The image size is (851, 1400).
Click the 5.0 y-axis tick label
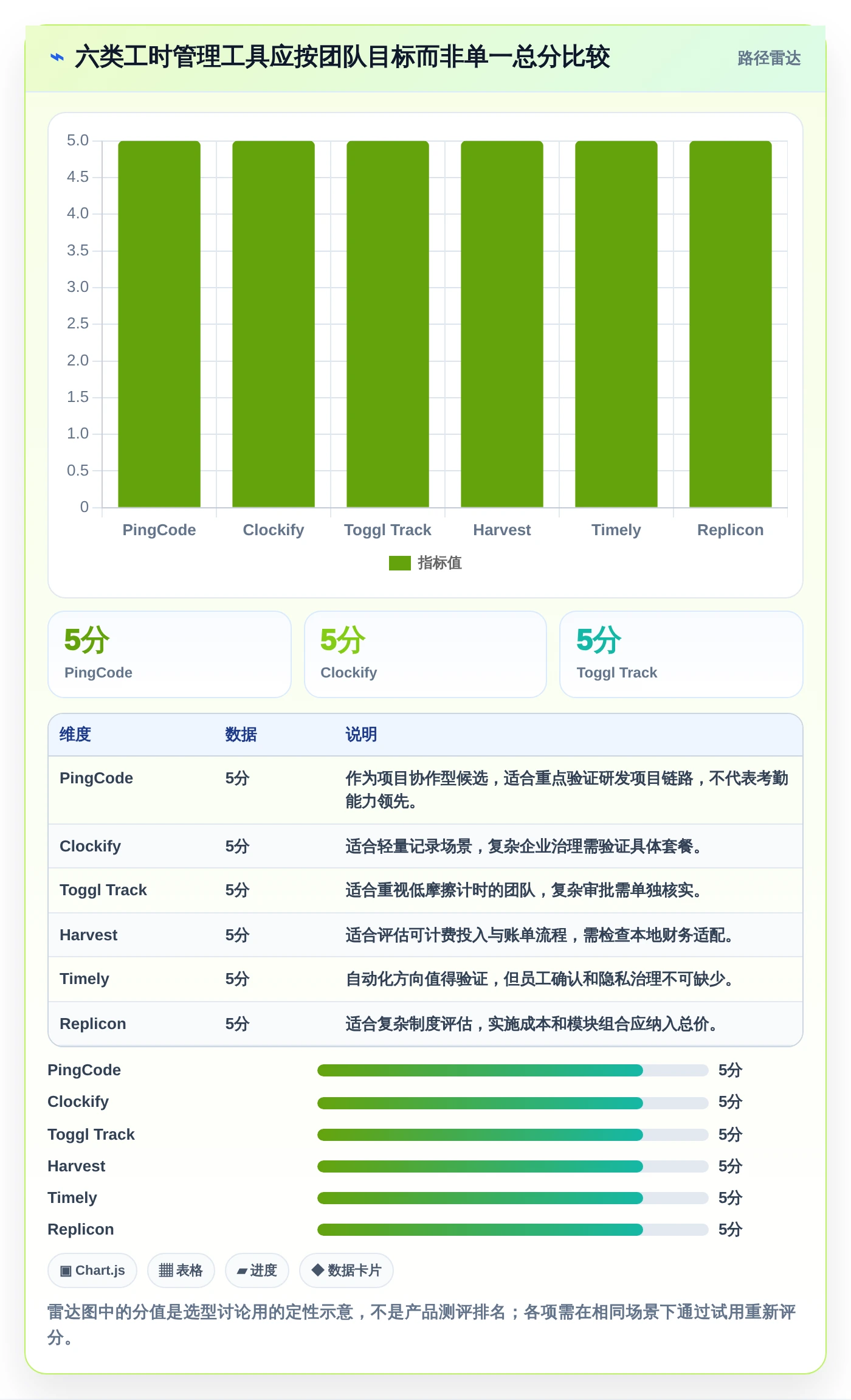tap(78, 140)
